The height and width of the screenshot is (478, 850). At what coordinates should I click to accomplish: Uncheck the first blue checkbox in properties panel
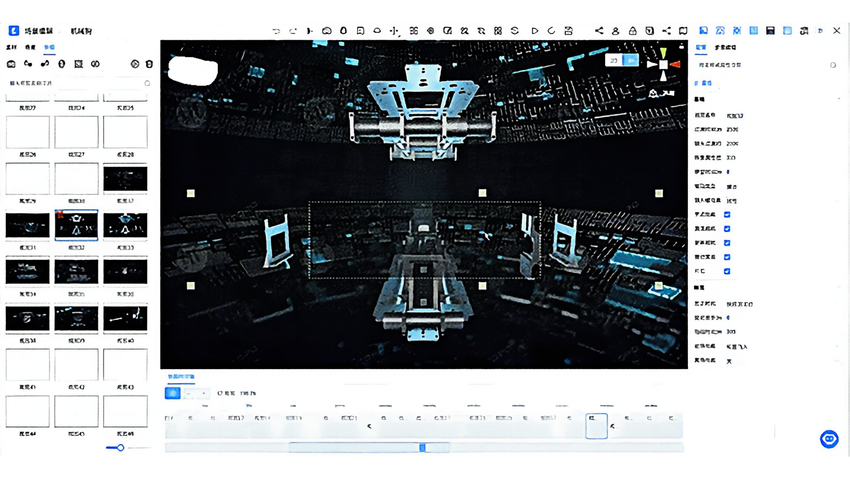[727, 215]
